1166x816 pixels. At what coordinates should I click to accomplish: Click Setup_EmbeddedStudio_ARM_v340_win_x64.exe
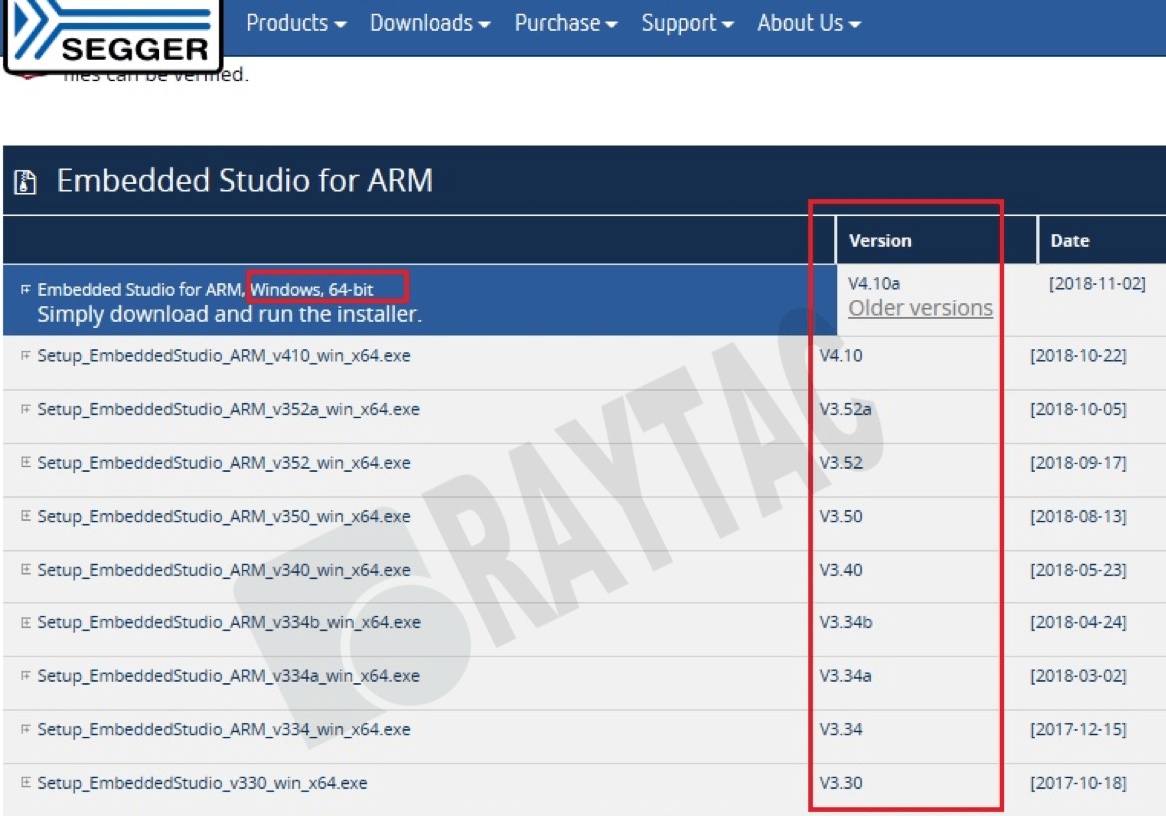point(224,570)
